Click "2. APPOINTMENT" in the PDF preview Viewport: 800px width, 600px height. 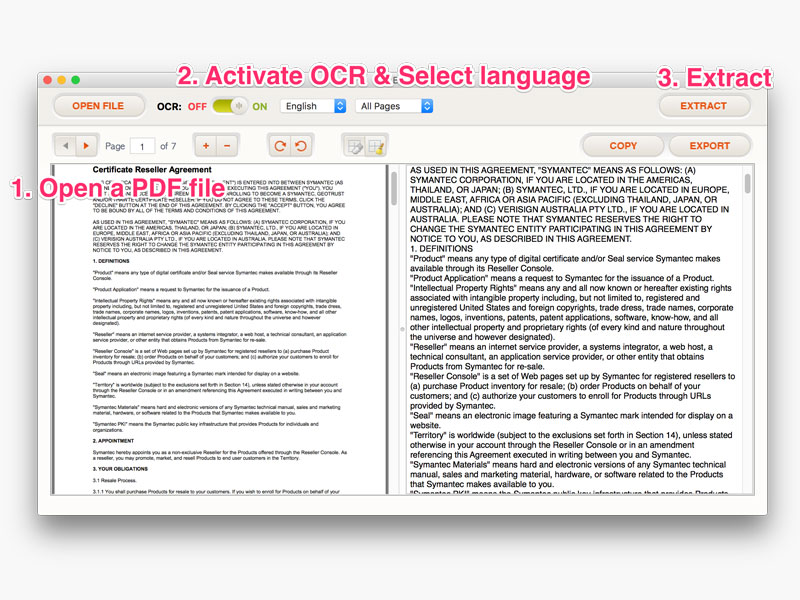coord(113,440)
